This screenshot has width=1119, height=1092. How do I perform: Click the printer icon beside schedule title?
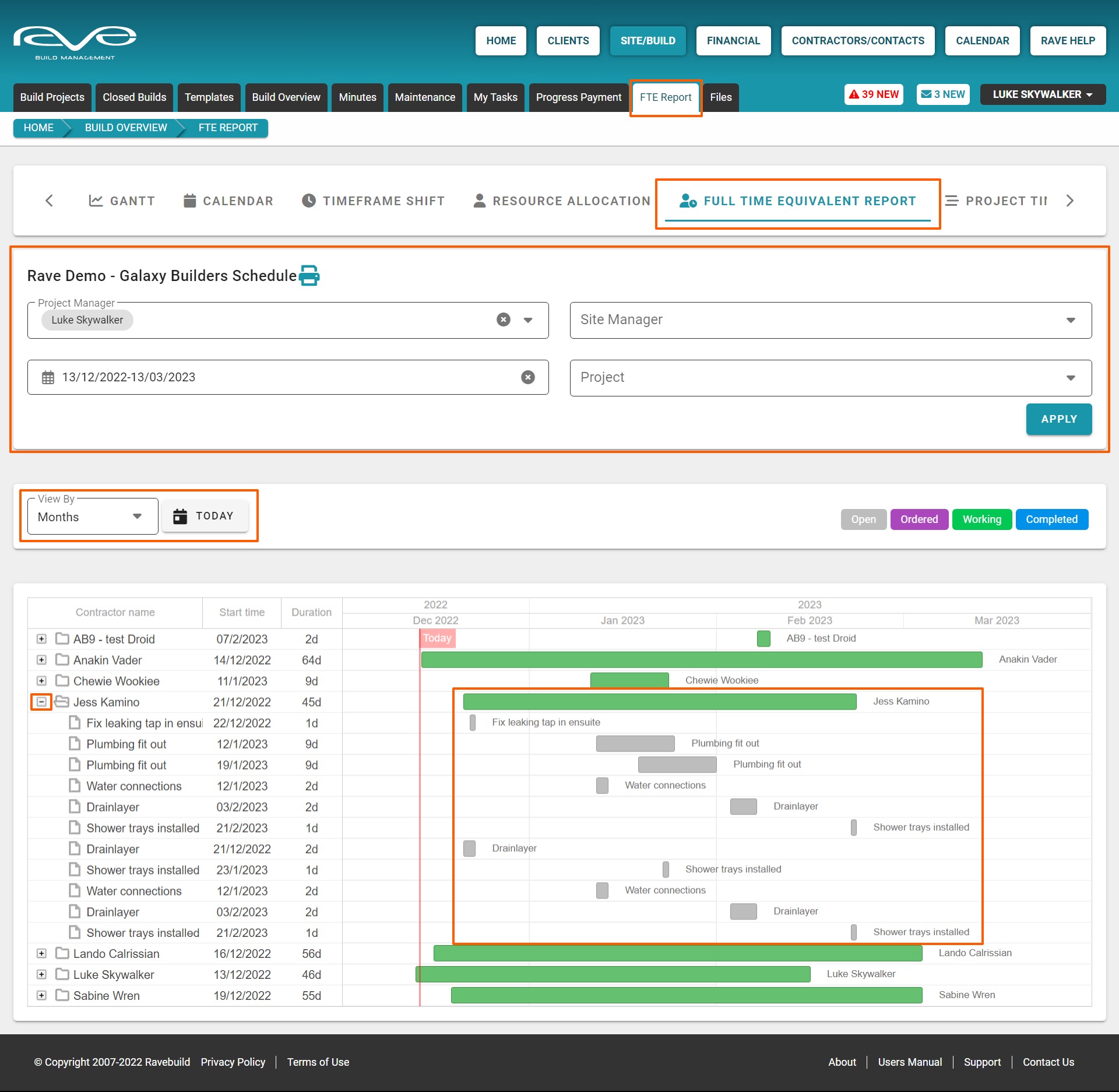(309, 275)
